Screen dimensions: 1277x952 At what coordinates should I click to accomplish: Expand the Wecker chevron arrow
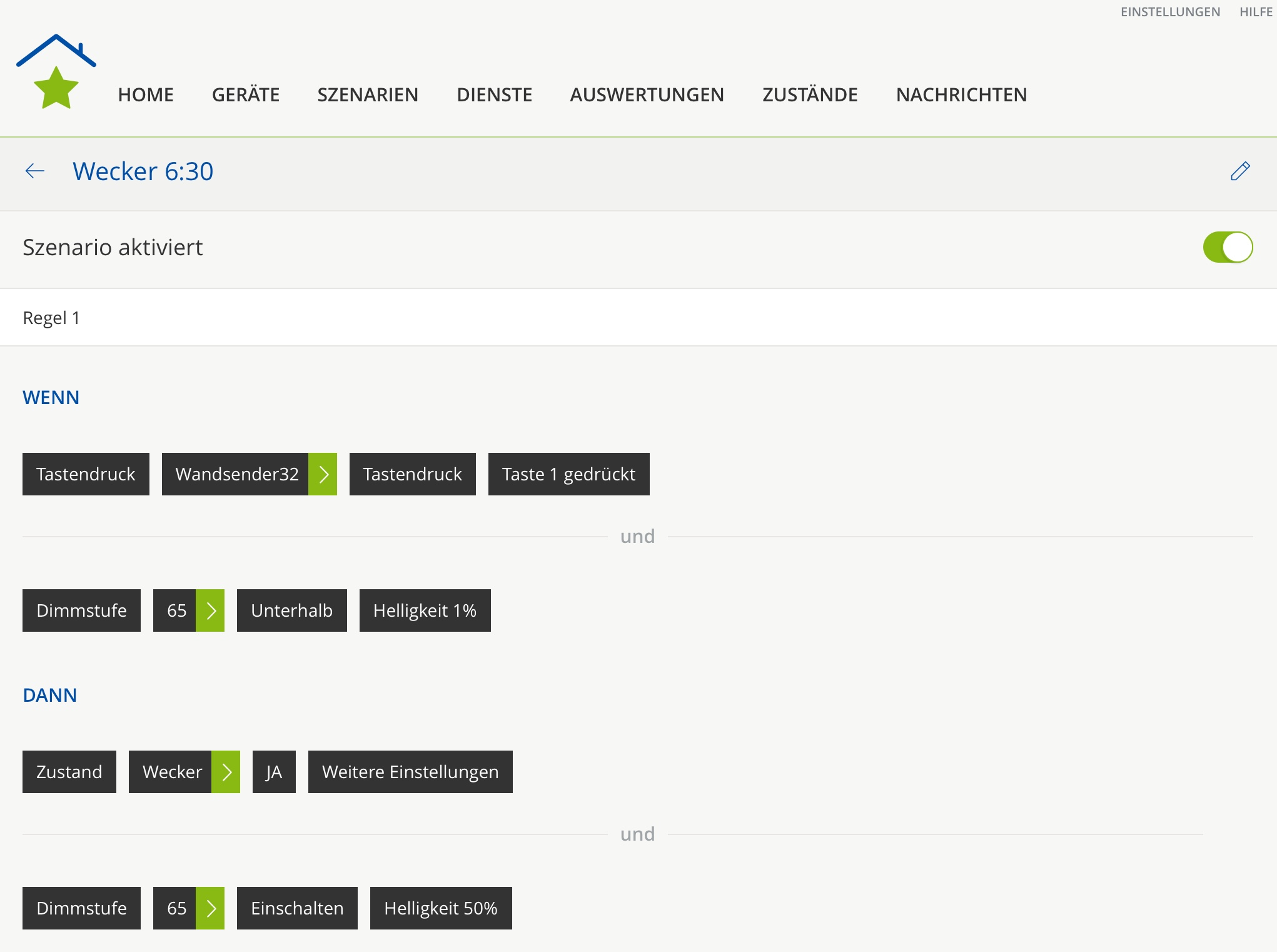226,772
